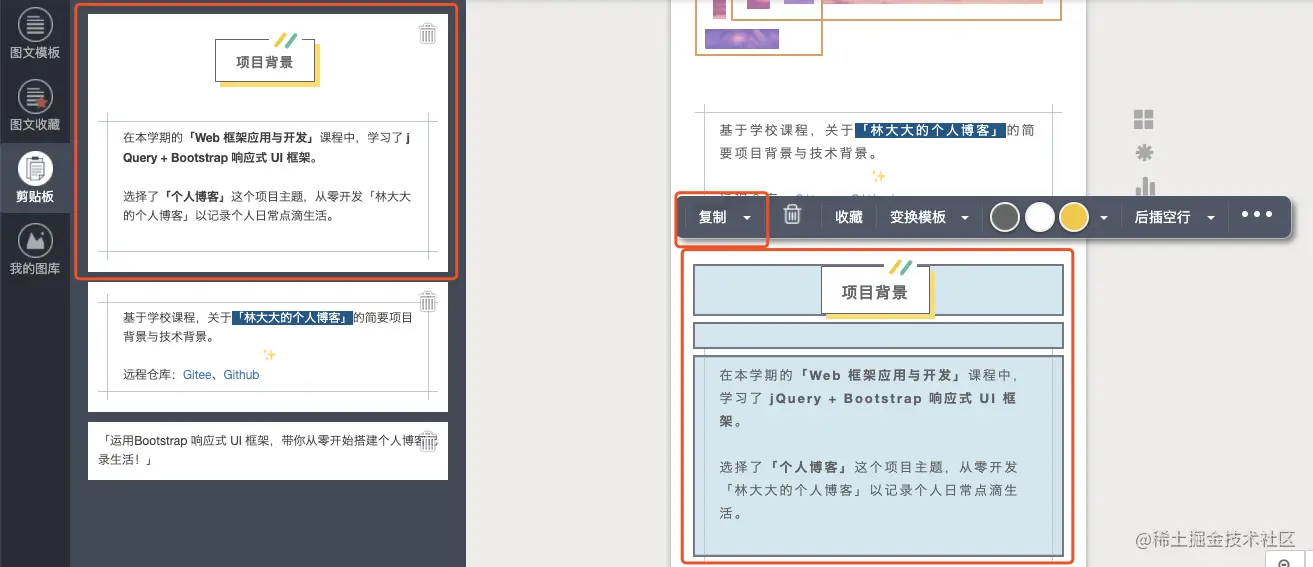Viewport: 1313px width, 567px height.
Task: Click the 基于学校课程 clipboard card
Action: click(x=268, y=346)
